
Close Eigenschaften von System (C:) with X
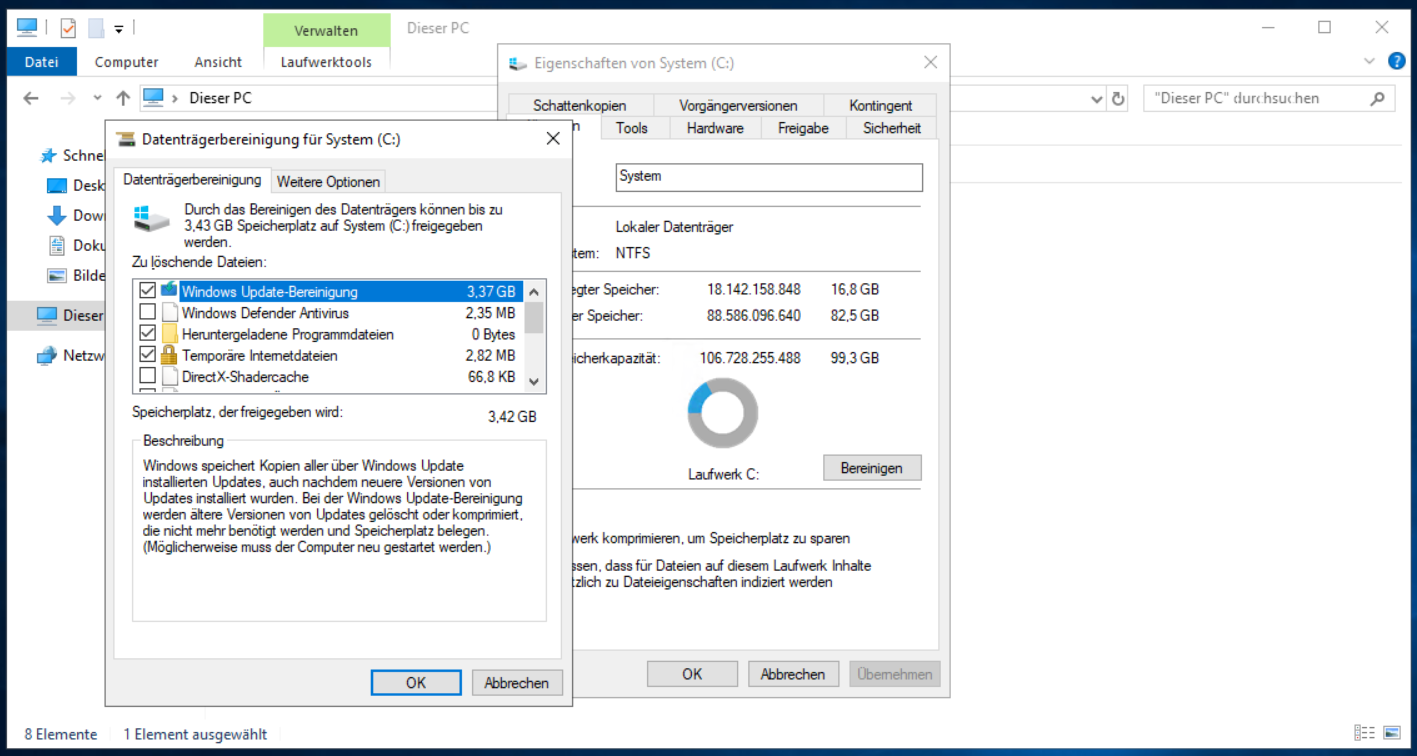[x=930, y=62]
